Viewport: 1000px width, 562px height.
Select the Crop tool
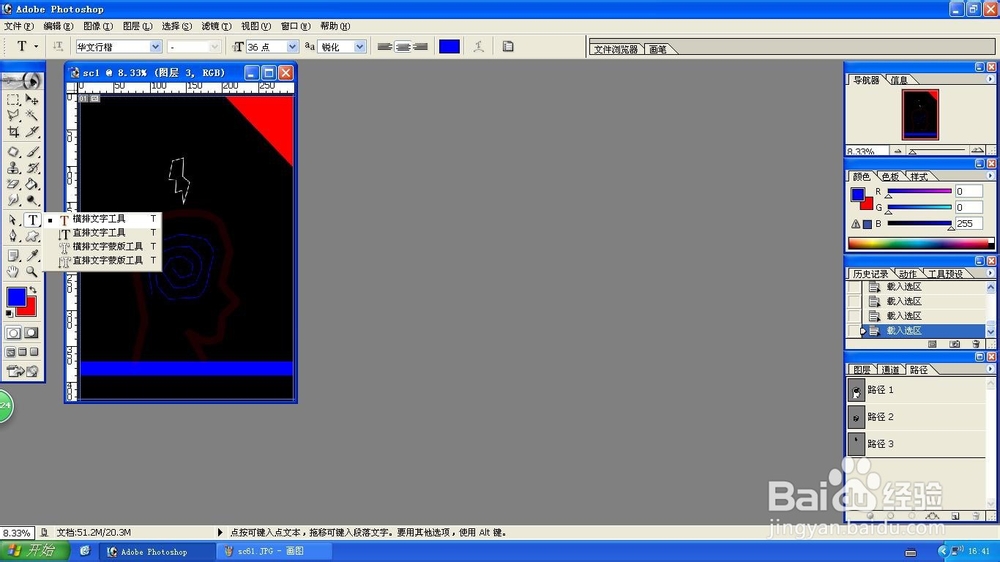pos(13,131)
